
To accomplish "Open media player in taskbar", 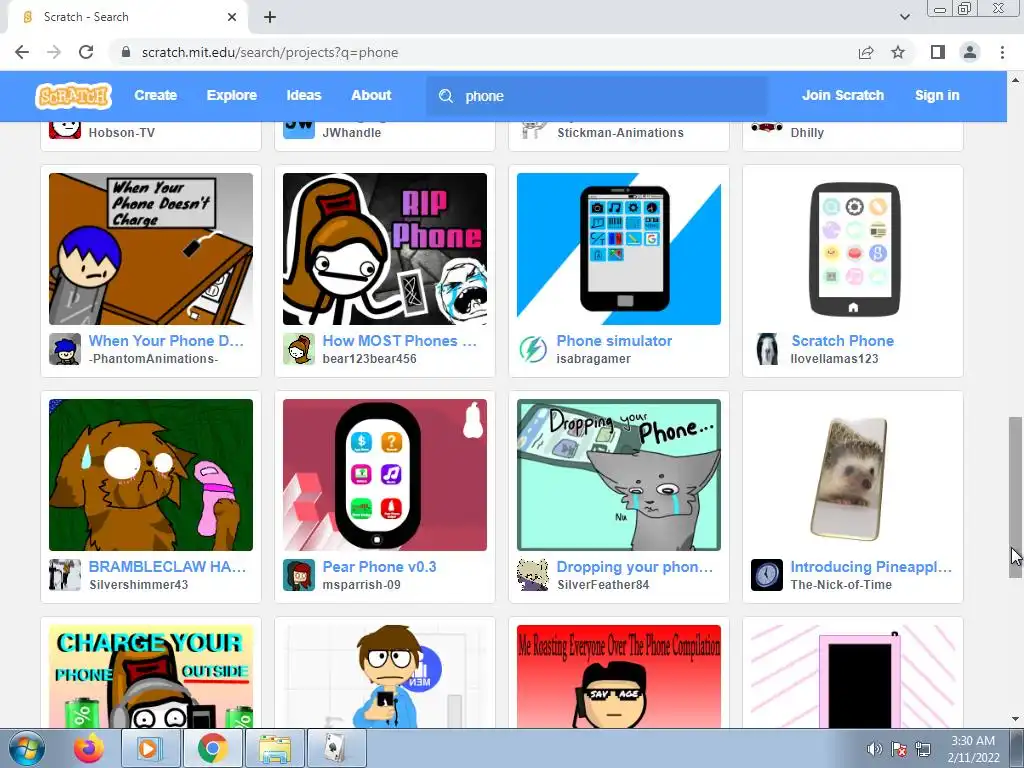I will 151,748.
